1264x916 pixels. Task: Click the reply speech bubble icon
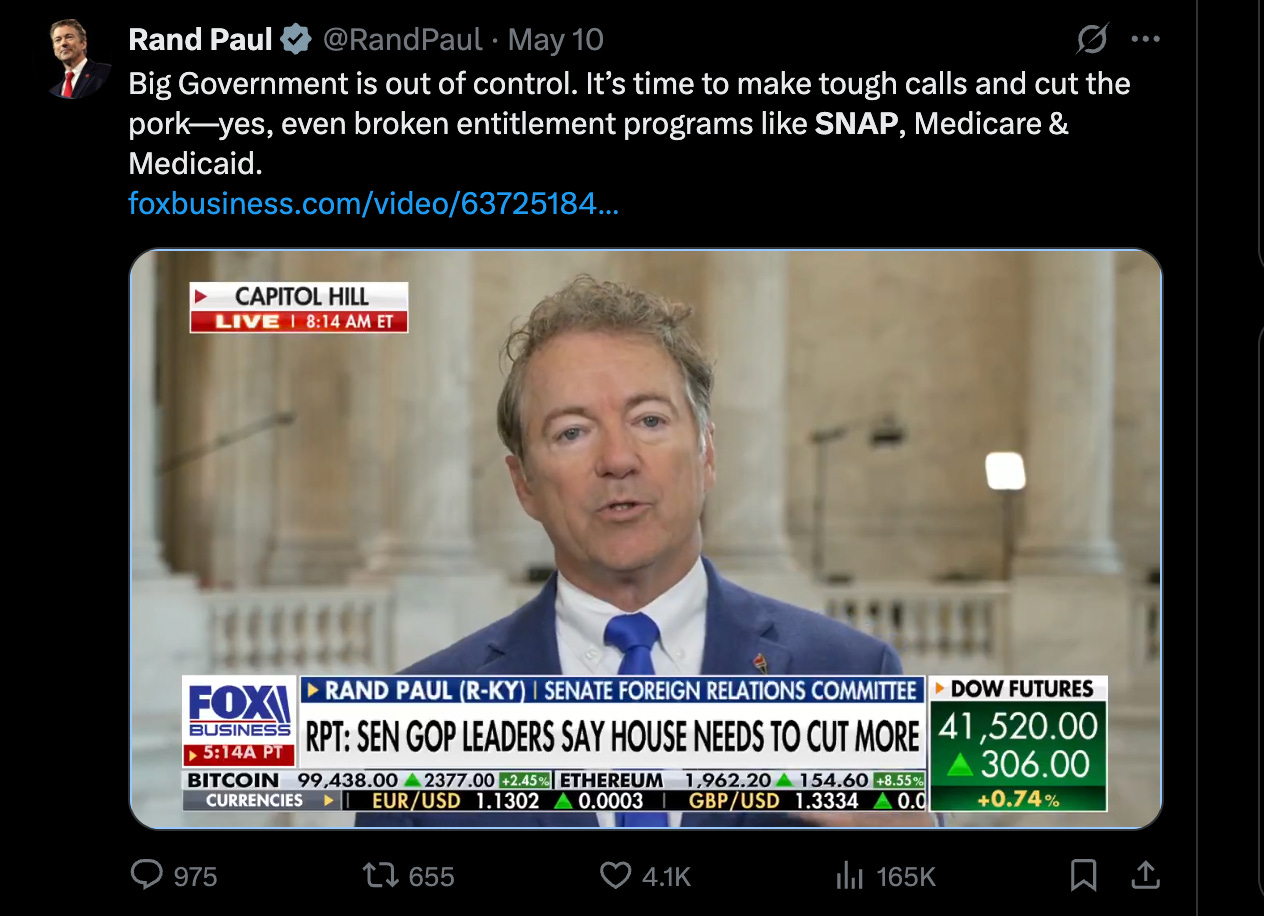tap(147, 876)
